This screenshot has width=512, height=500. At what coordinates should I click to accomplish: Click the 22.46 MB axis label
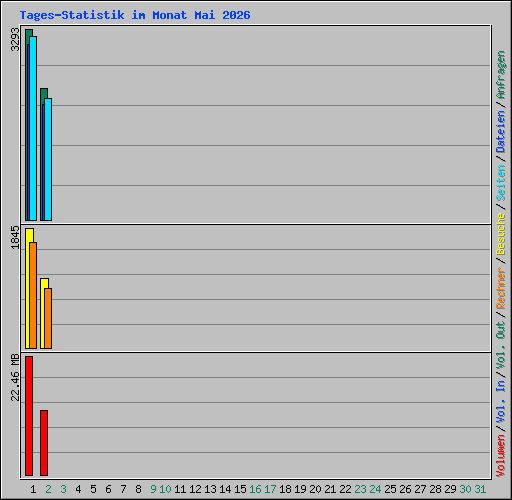click(x=15, y=378)
